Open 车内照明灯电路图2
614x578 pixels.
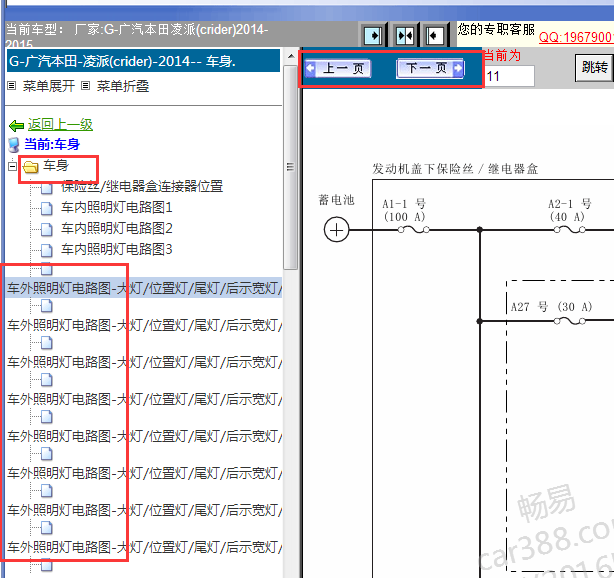coord(117,228)
